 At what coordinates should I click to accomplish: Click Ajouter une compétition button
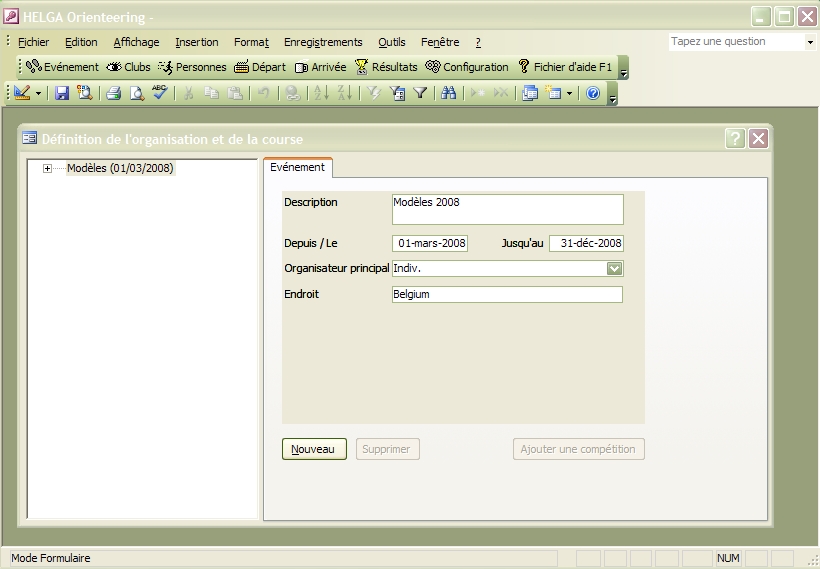578,449
